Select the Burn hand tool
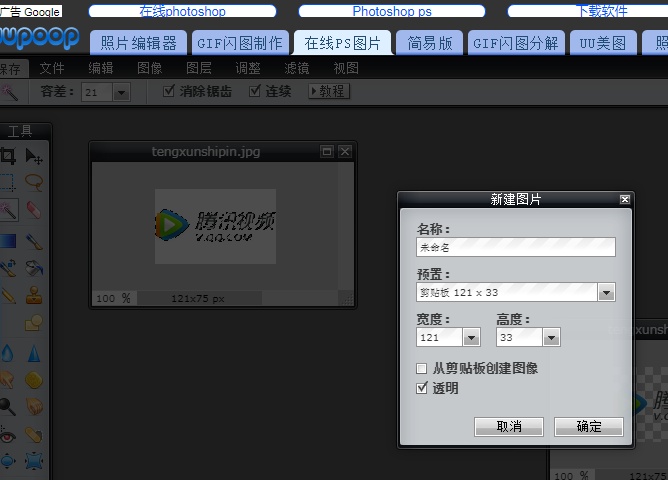The image size is (668, 480). (x=34, y=406)
